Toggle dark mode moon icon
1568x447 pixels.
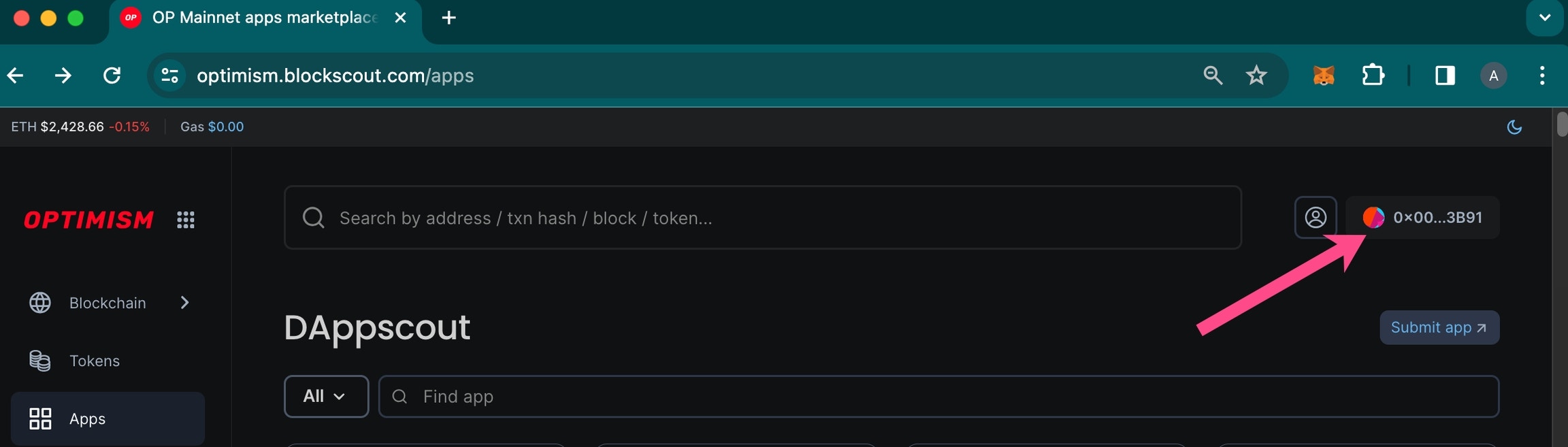point(1514,127)
